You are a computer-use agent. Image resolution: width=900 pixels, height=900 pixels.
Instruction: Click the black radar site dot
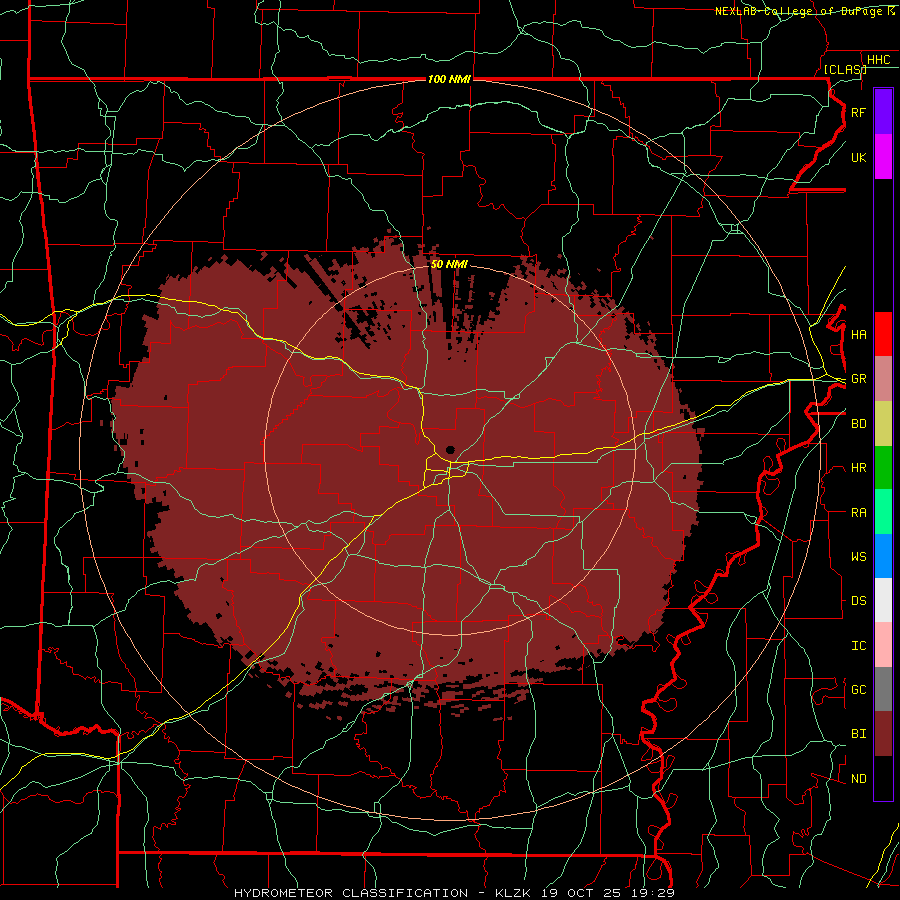(451, 450)
